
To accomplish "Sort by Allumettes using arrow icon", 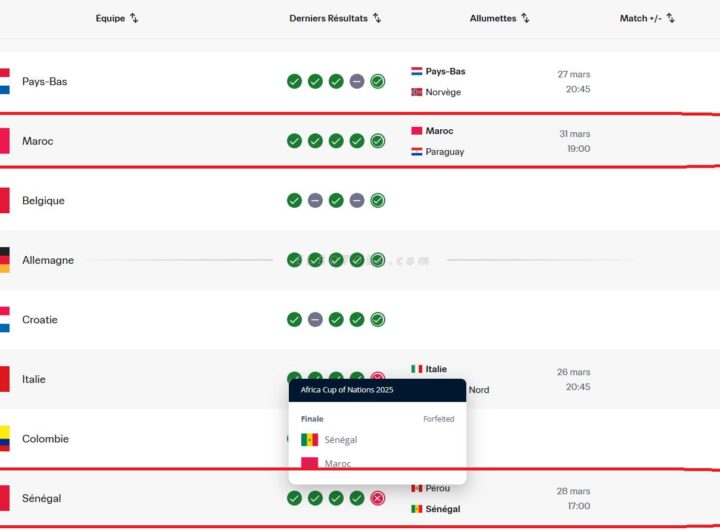I will pos(525,18).
